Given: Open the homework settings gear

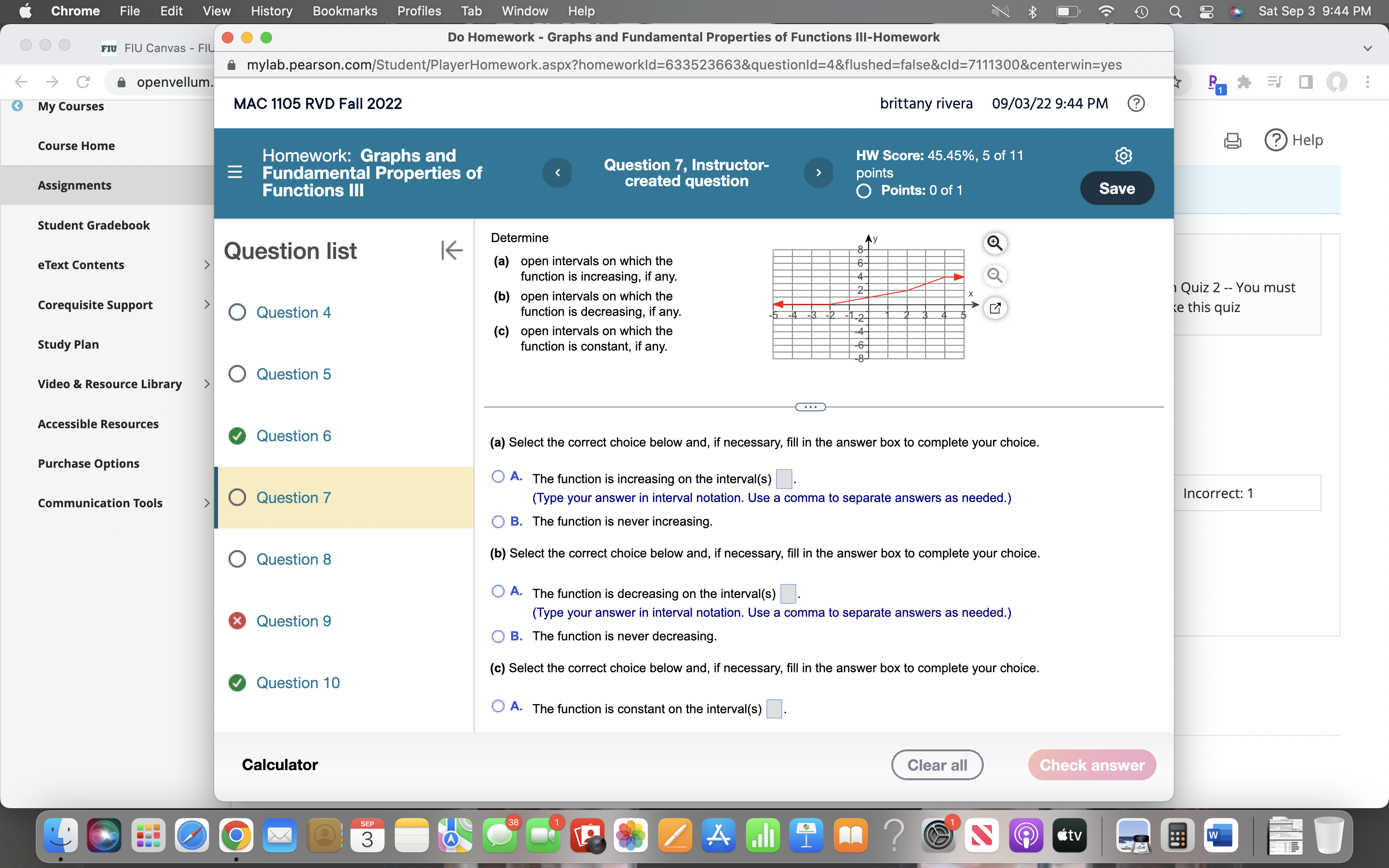Looking at the screenshot, I should pyautogui.click(x=1123, y=156).
